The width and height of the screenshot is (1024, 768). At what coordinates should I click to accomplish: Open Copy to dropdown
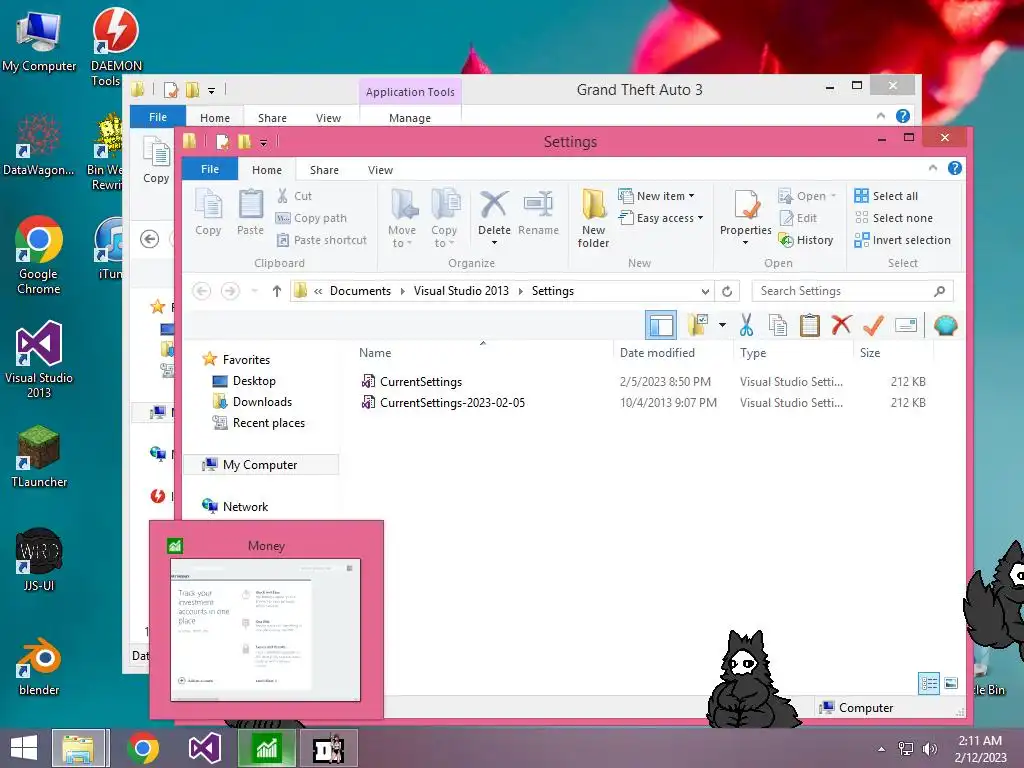444,219
